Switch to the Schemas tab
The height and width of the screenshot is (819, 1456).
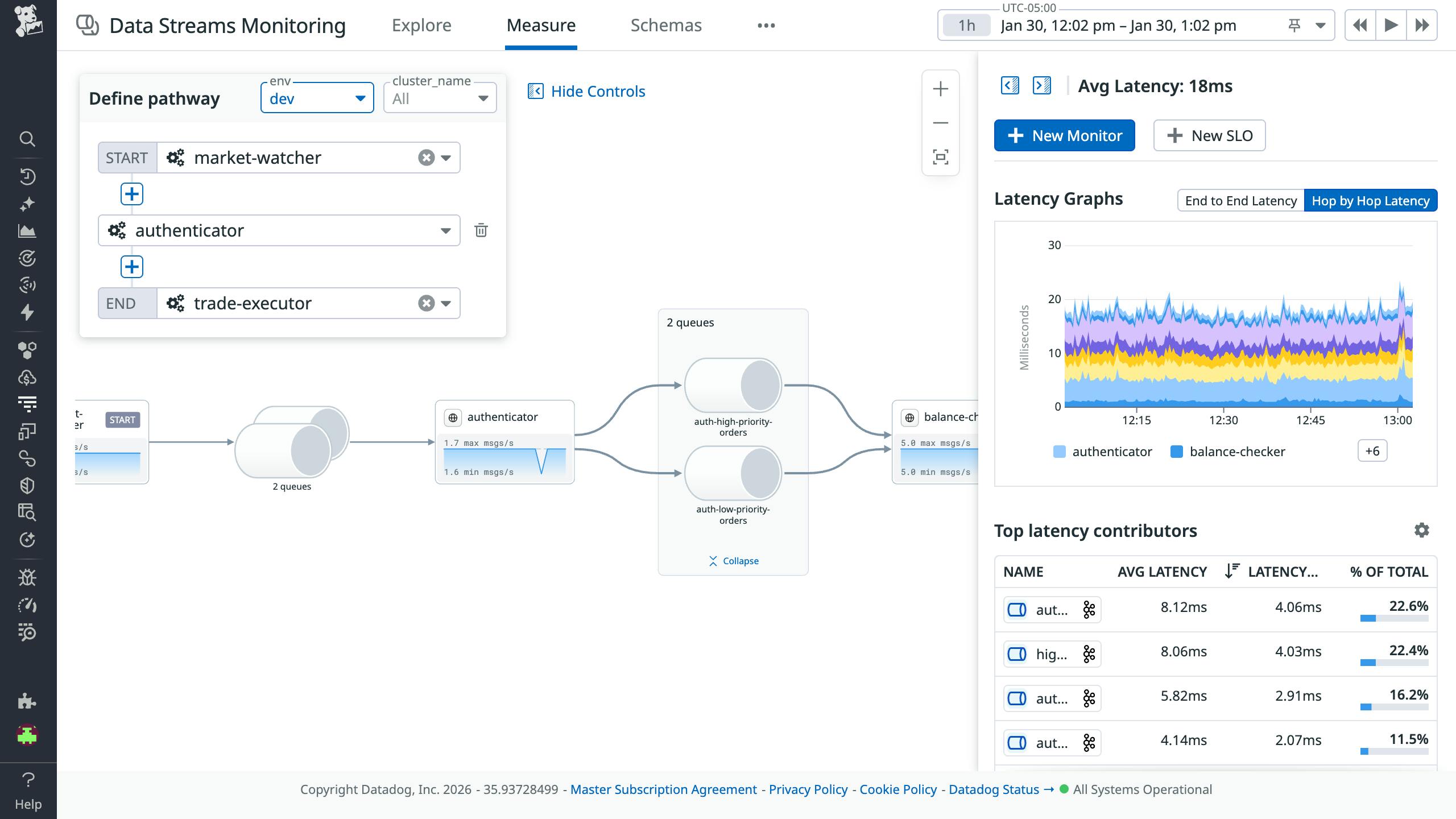click(665, 25)
